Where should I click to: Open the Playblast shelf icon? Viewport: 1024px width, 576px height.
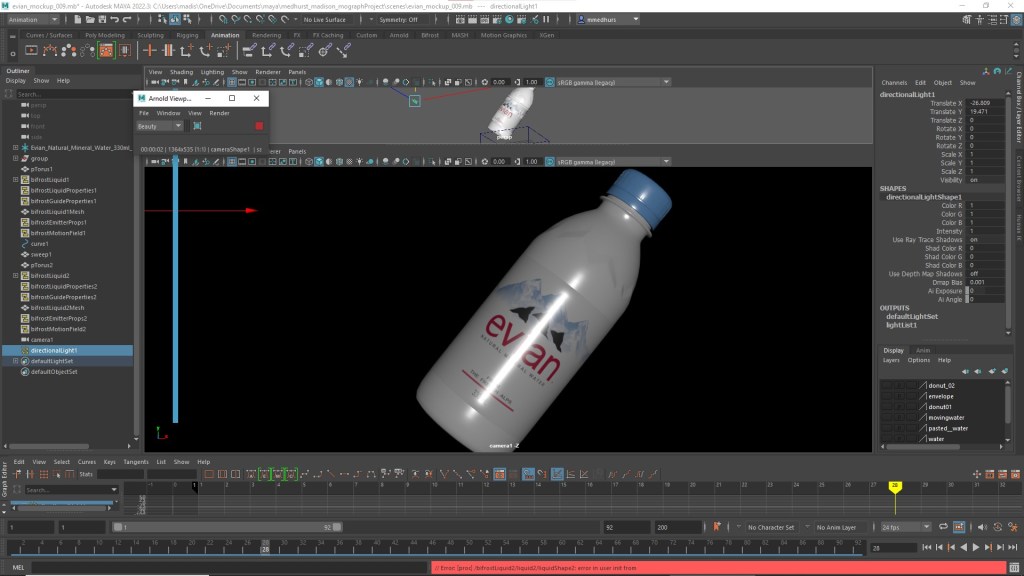(32, 50)
